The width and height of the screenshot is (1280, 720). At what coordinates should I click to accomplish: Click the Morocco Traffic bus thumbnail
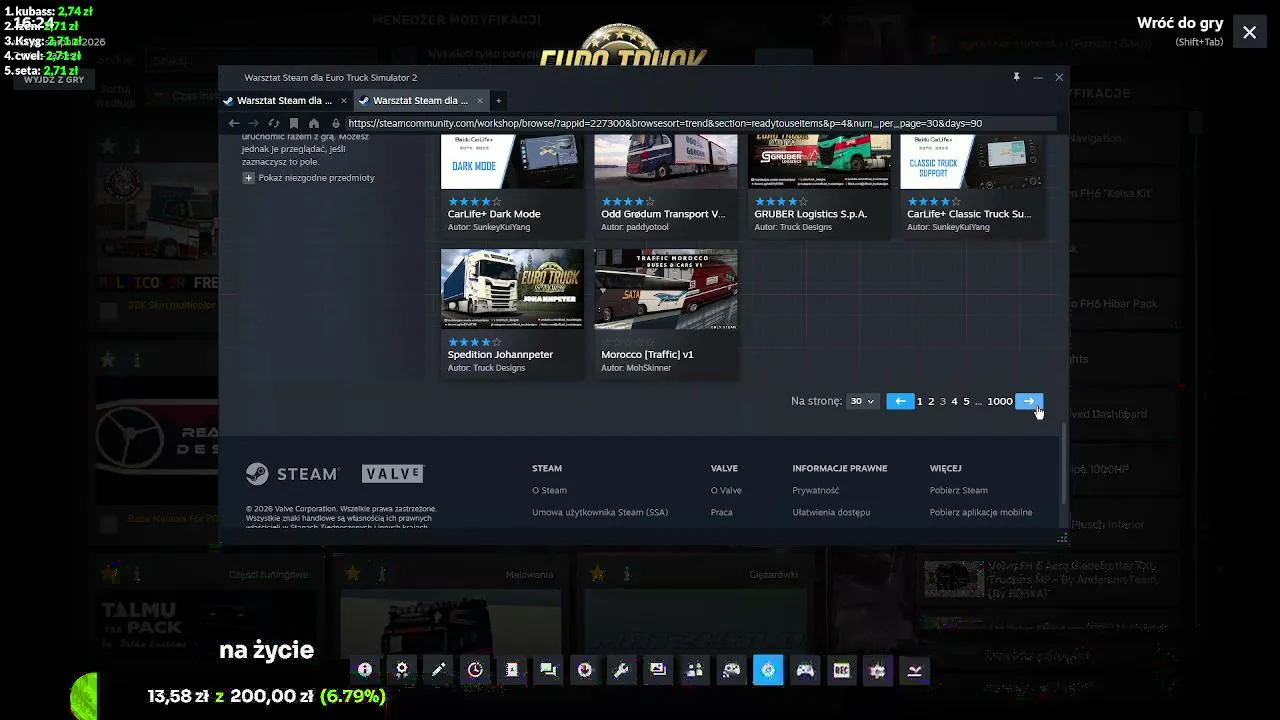tap(666, 289)
